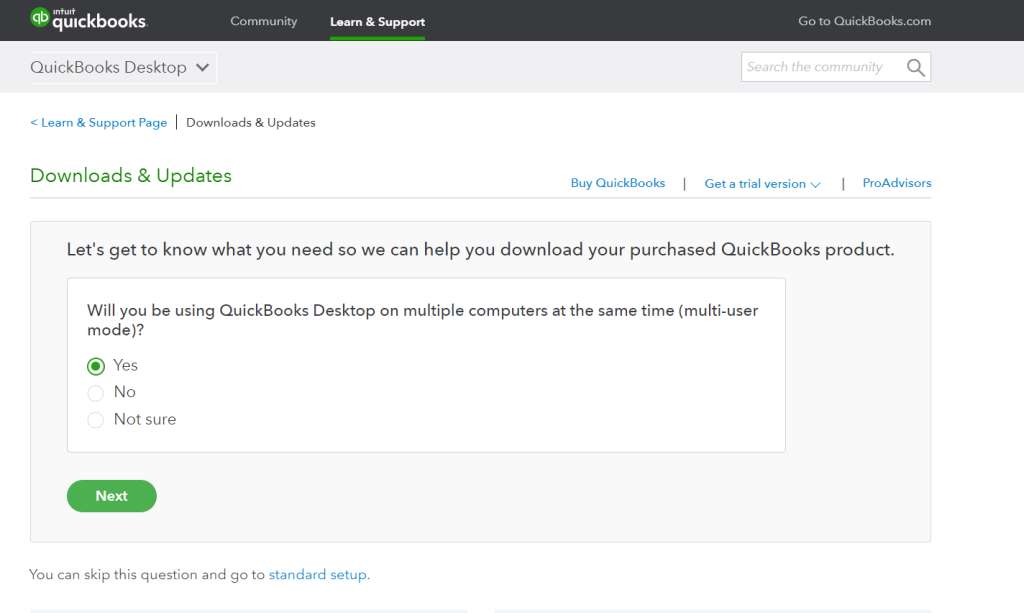Return to Learn & Support Page
Image resolution: width=1024 pixels, height=613 pixels.
click(x=99, y=122)
